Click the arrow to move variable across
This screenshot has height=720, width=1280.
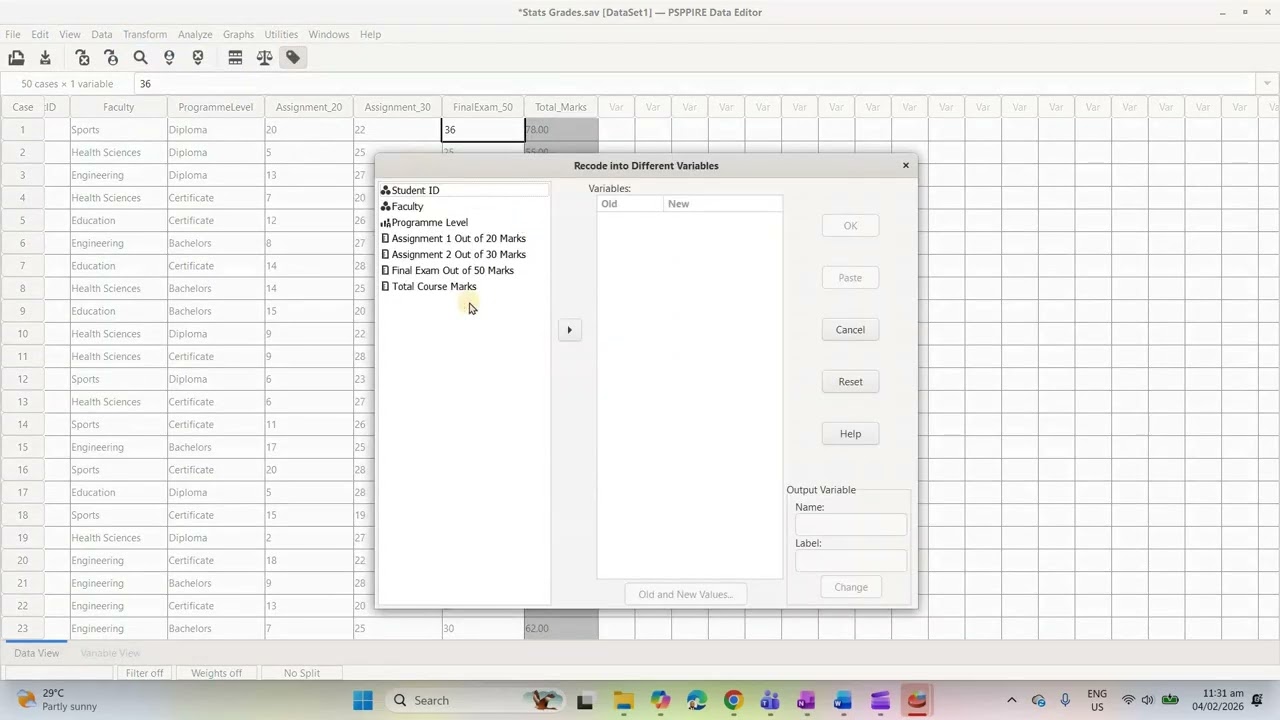[x=569, y=330]
